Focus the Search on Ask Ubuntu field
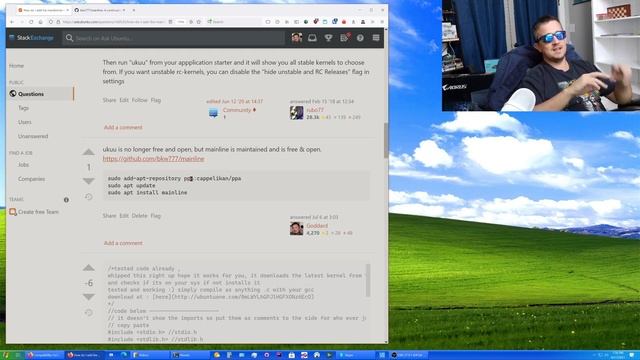The height and width of the screenshot is (360, 640). tap(173, 38)
